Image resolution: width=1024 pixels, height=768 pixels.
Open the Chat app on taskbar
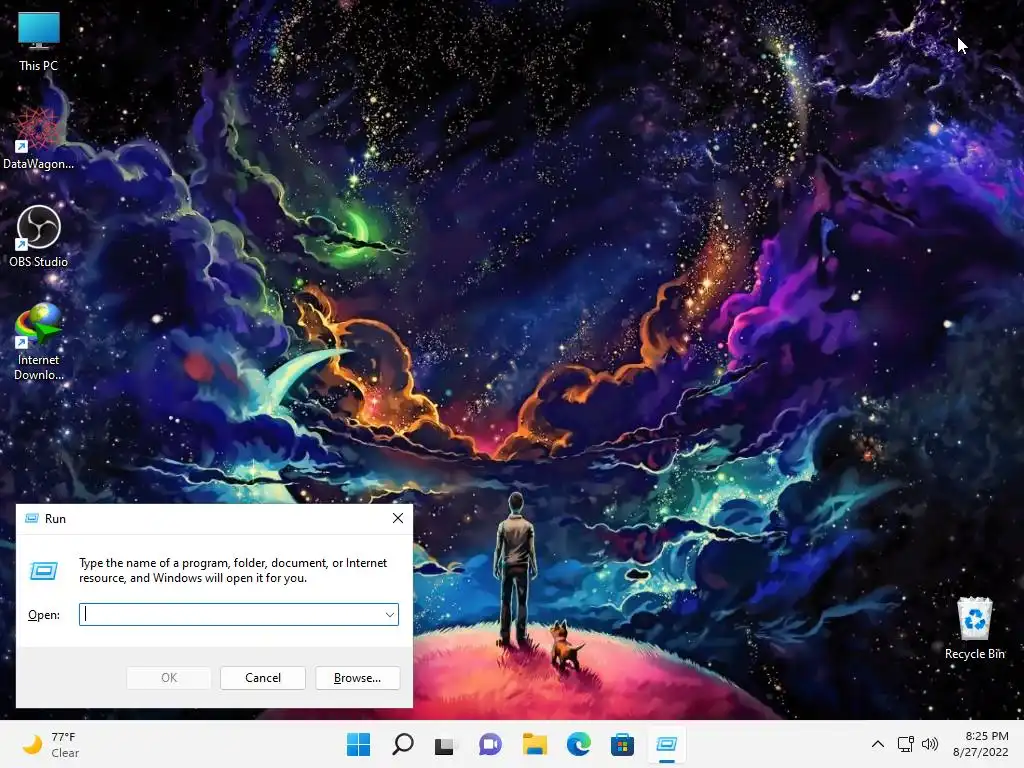click(x=490, y=744)
